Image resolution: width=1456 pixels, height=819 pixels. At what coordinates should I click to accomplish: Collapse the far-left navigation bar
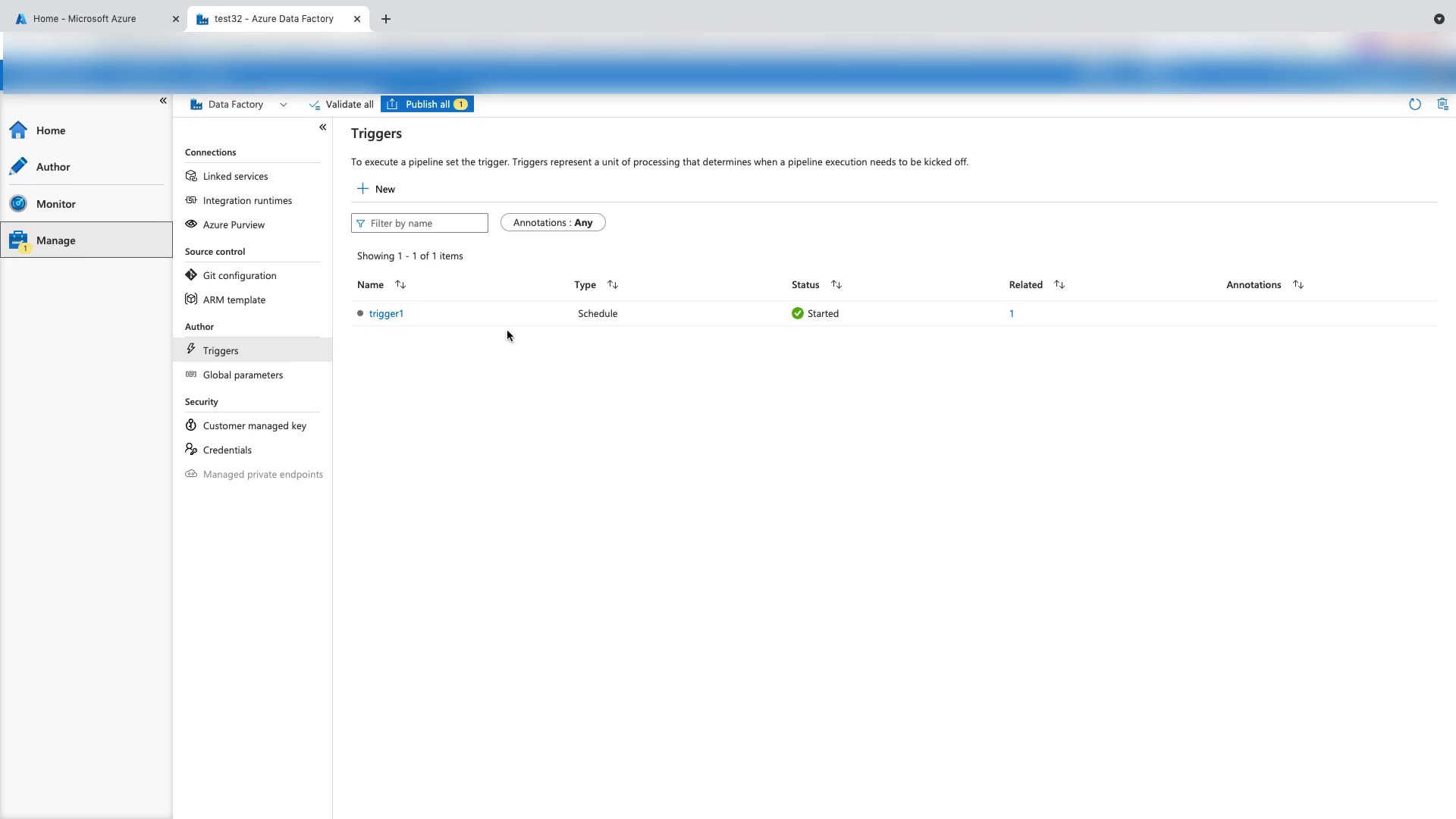163,101
